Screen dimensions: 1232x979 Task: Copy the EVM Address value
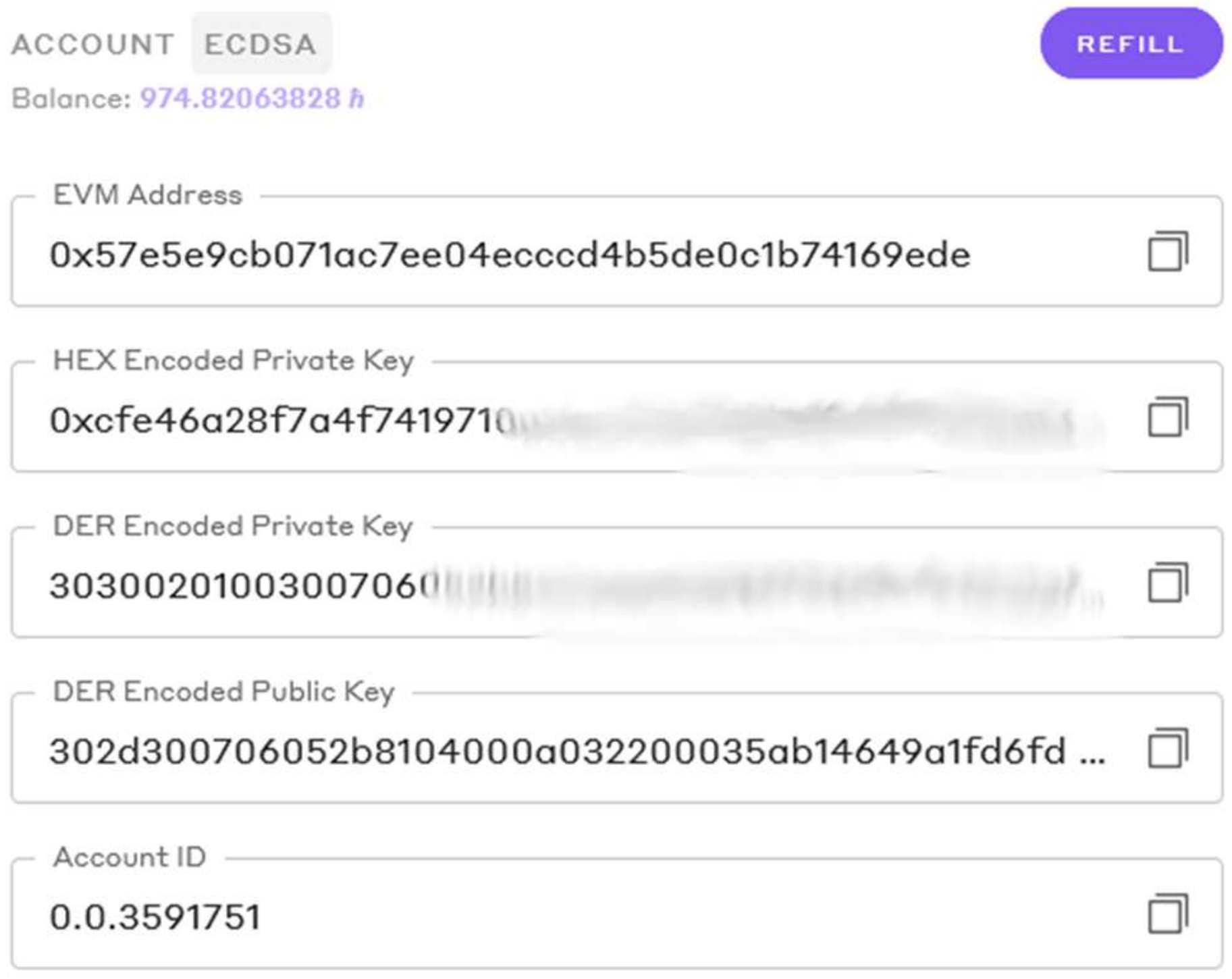1168,251
